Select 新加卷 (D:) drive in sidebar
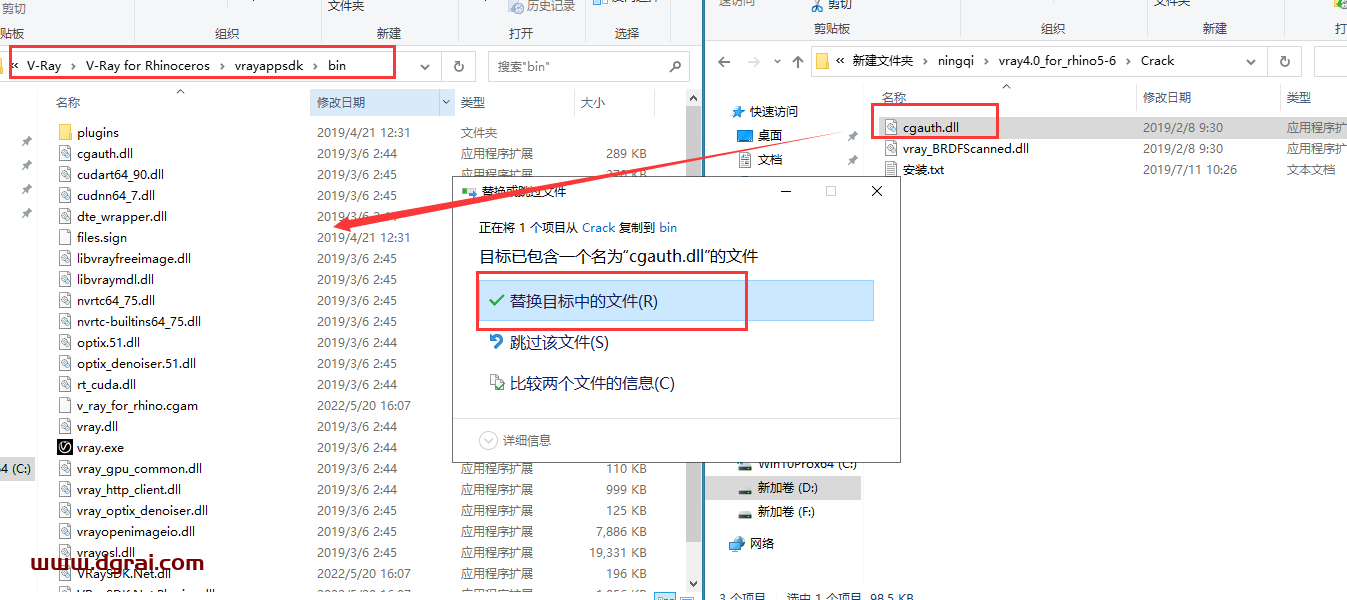1347x600 pixels. pos(786,488)
